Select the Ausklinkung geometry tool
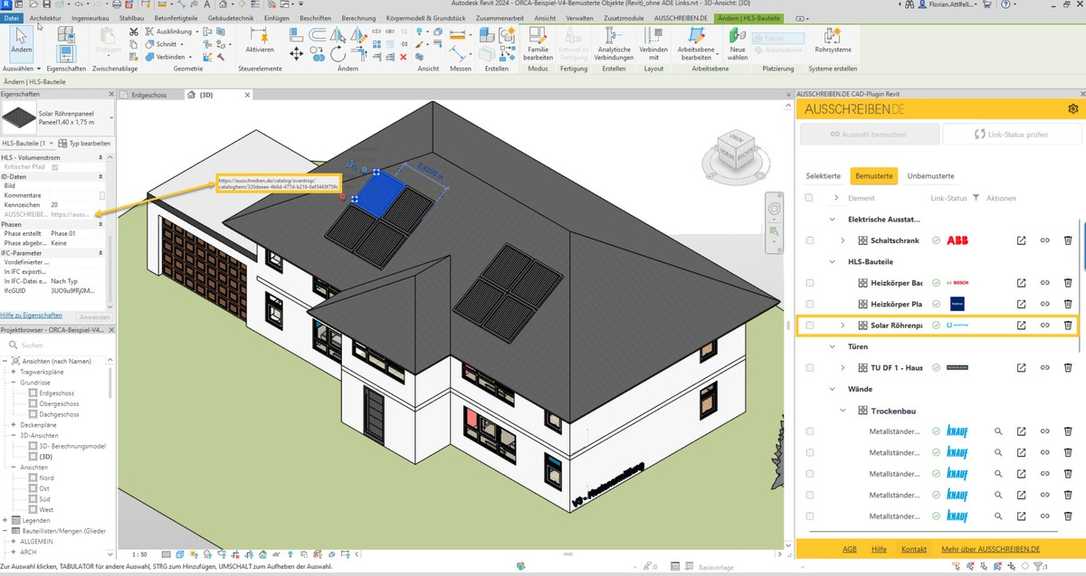 [170, 33]
